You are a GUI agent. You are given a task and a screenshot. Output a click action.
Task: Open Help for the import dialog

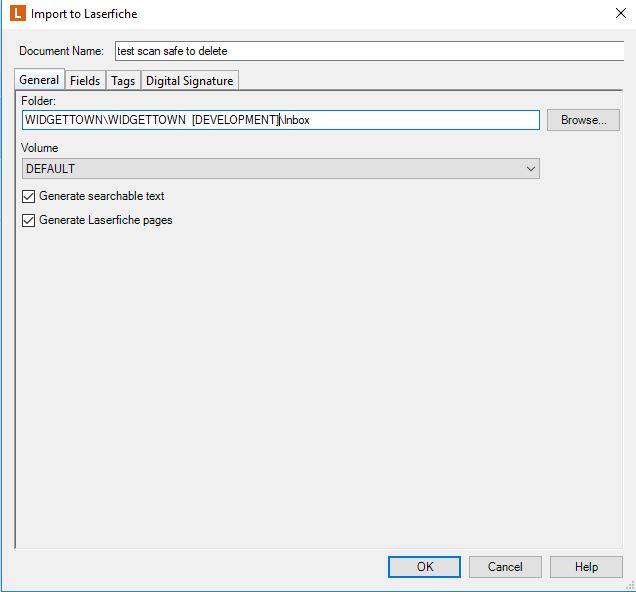click(x=586, y=566)
